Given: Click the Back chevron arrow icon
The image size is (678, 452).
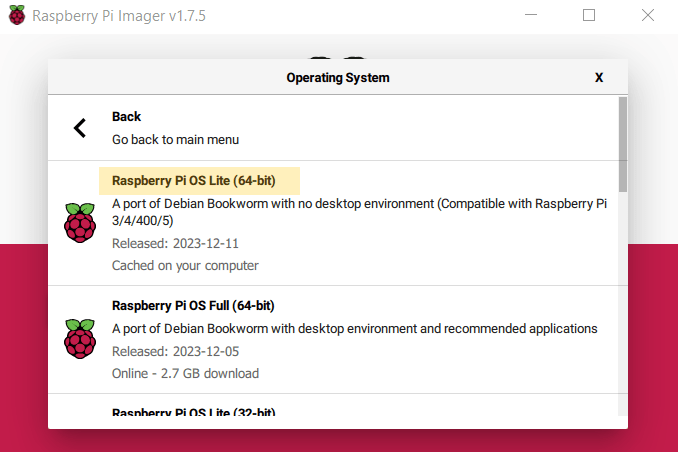Looking at the screenshot, I should tap(80, 128).
